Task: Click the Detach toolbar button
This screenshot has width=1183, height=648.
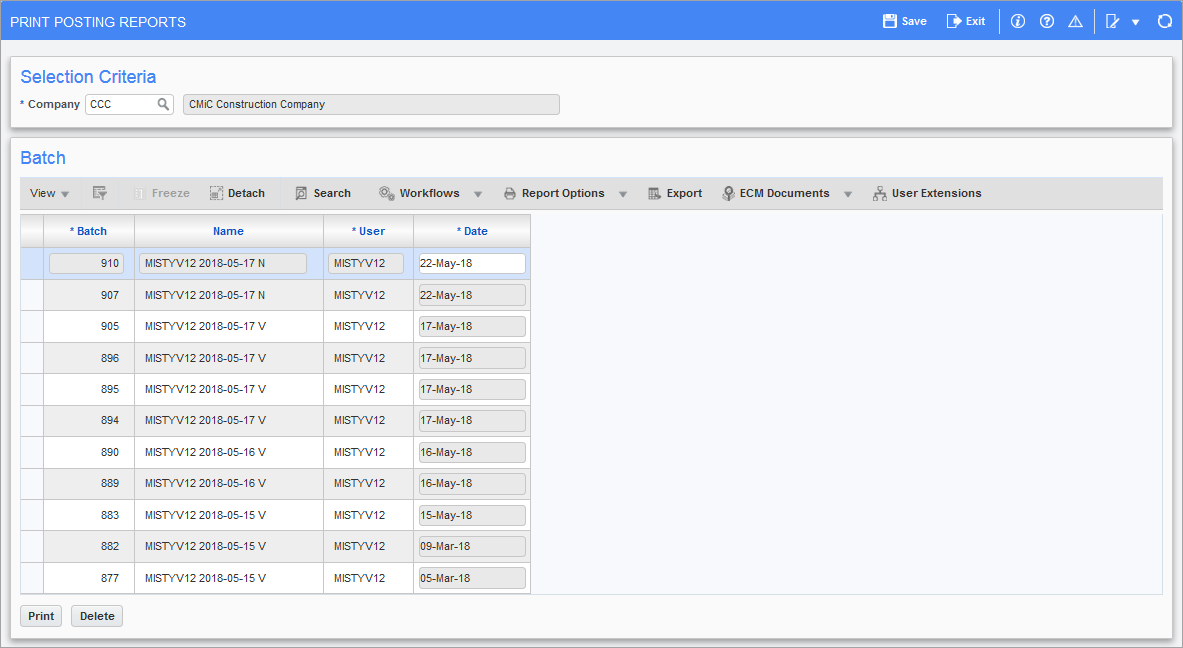Action: (237, 193)
